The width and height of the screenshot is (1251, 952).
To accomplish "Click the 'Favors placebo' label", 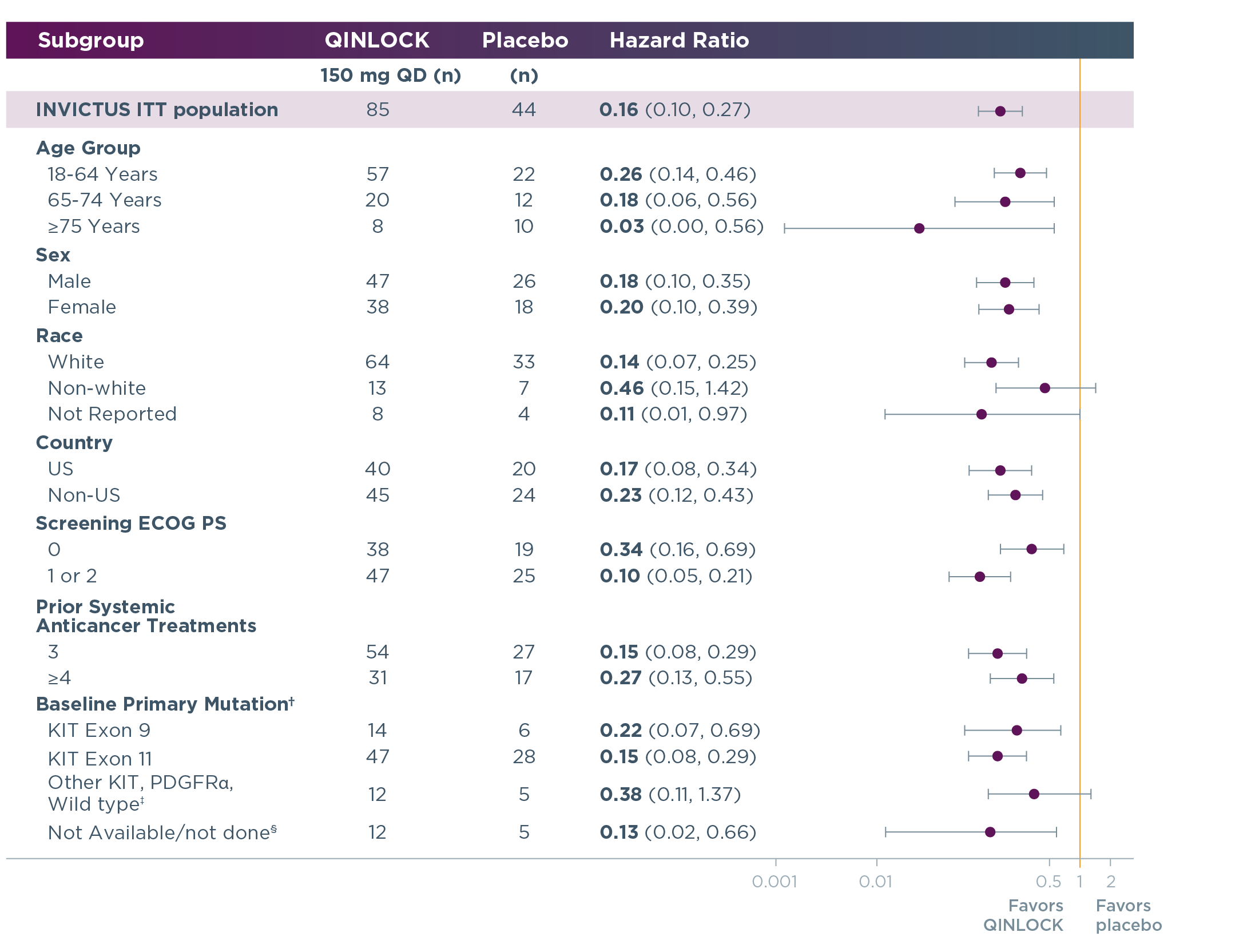I will (1129, 915).
